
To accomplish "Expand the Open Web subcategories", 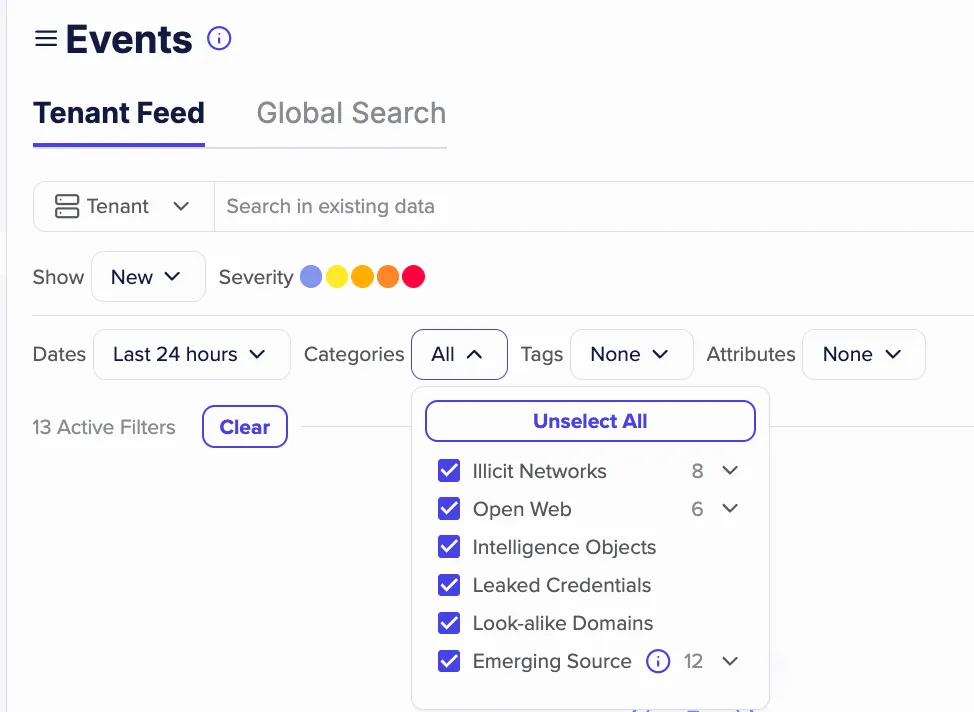I will pos(730,509).
